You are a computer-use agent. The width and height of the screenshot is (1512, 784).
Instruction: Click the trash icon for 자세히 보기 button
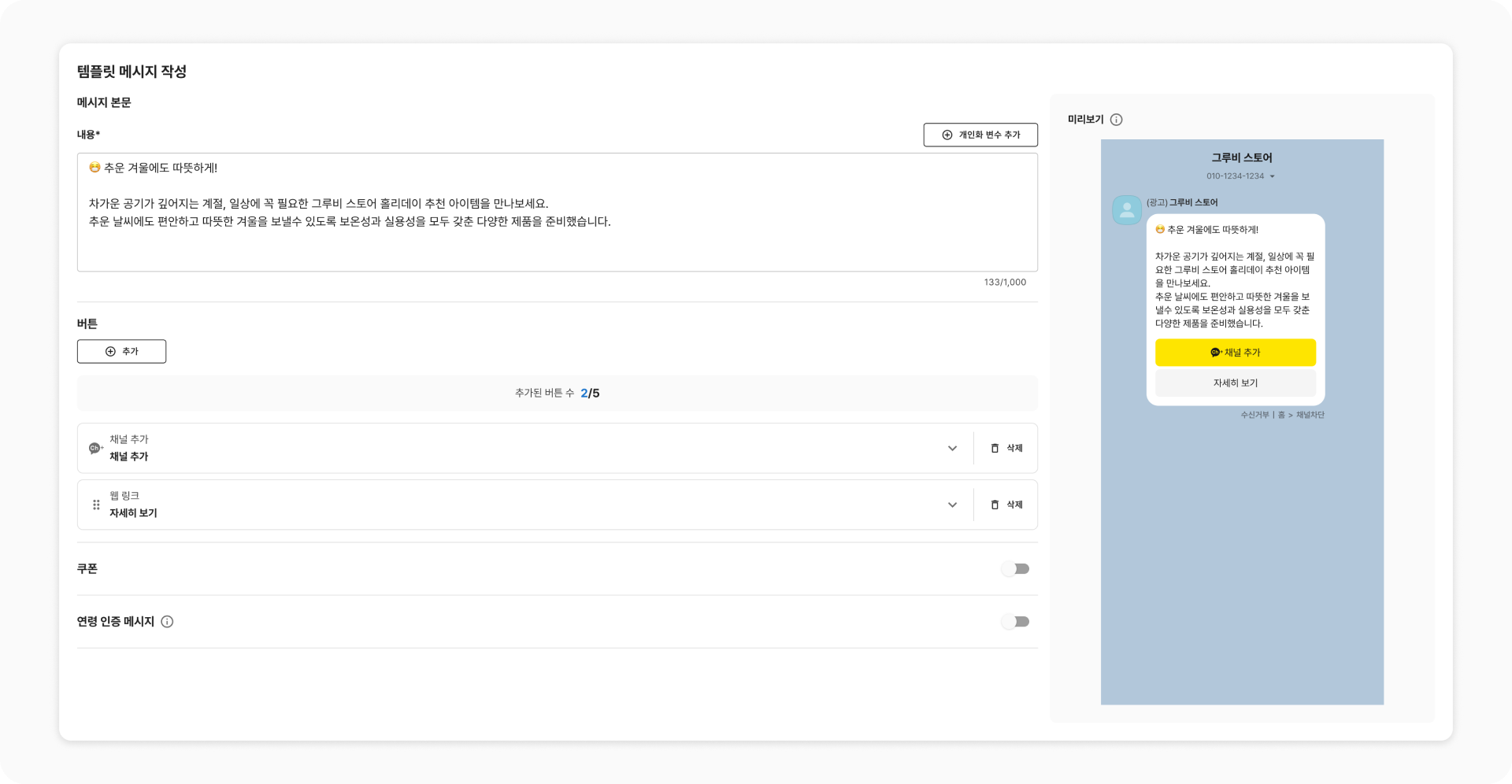(x=995, y=505)
